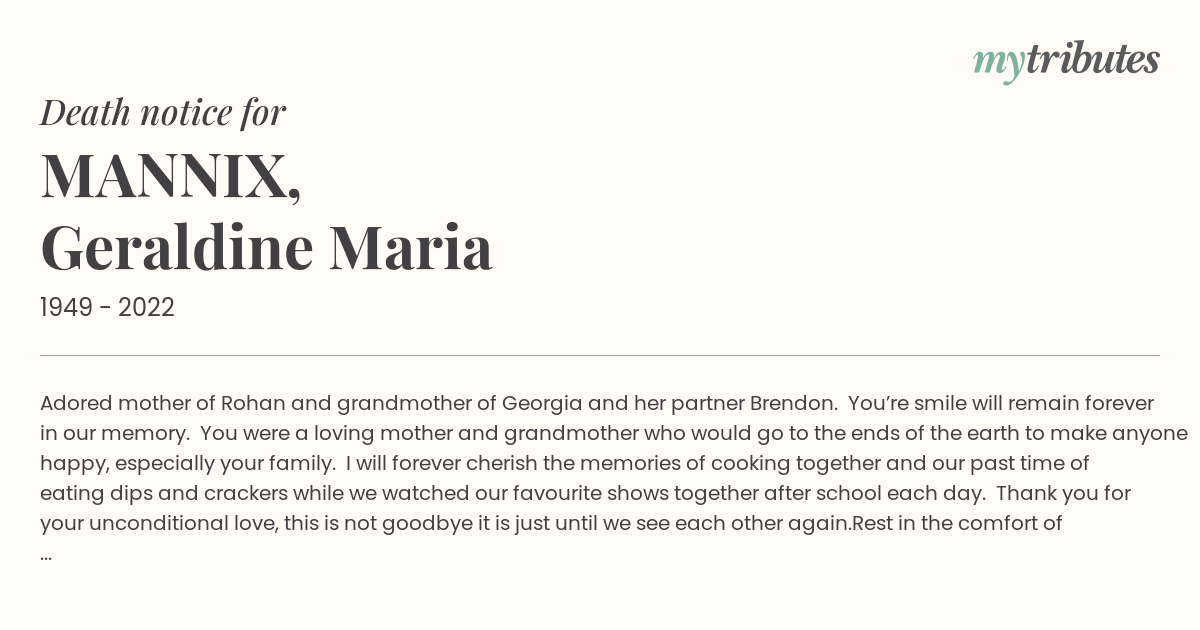Click the mytributes logo
This screenshot has width=1200, height=630.
coord(1066,62)
